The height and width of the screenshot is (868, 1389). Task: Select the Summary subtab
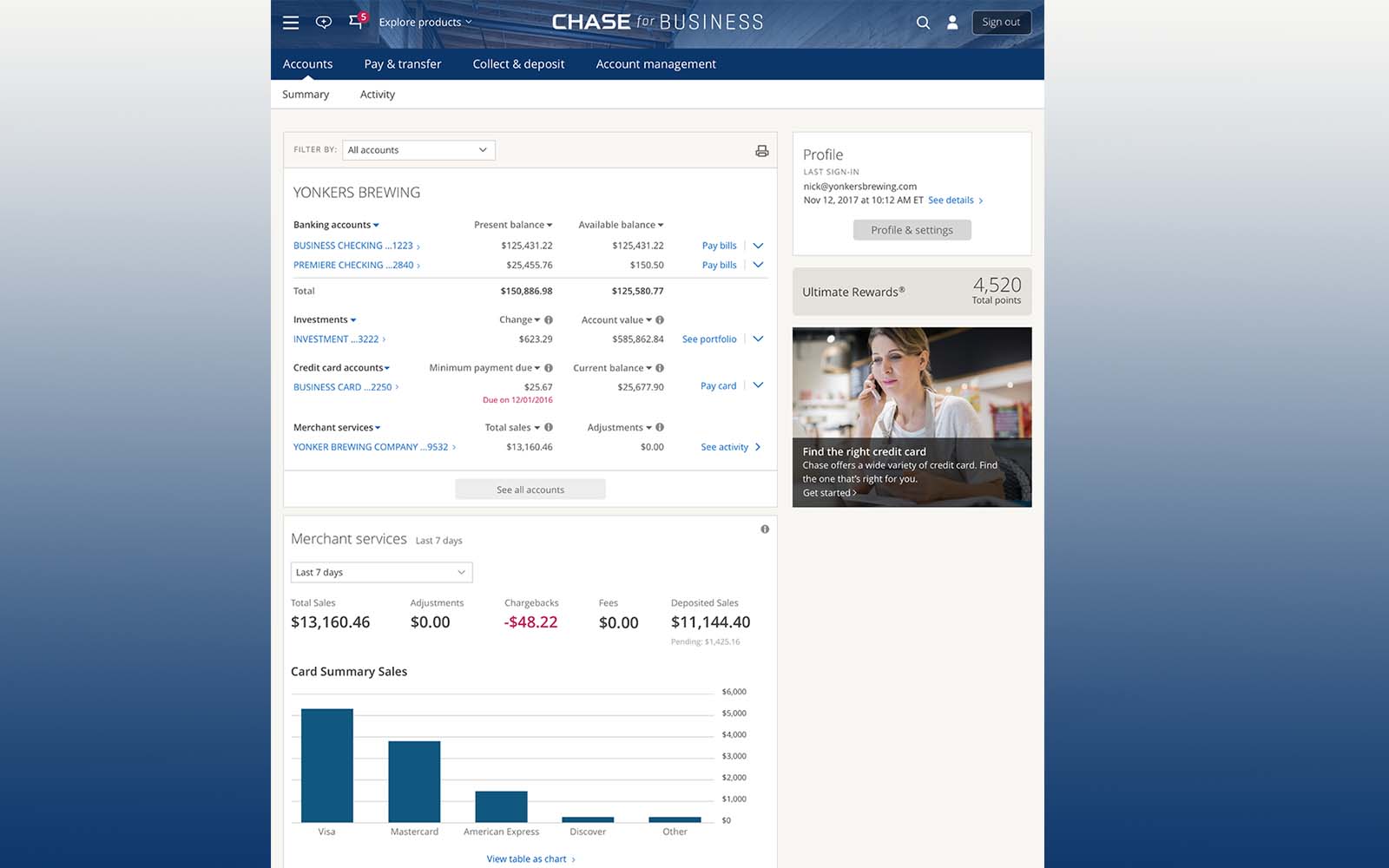306,95
